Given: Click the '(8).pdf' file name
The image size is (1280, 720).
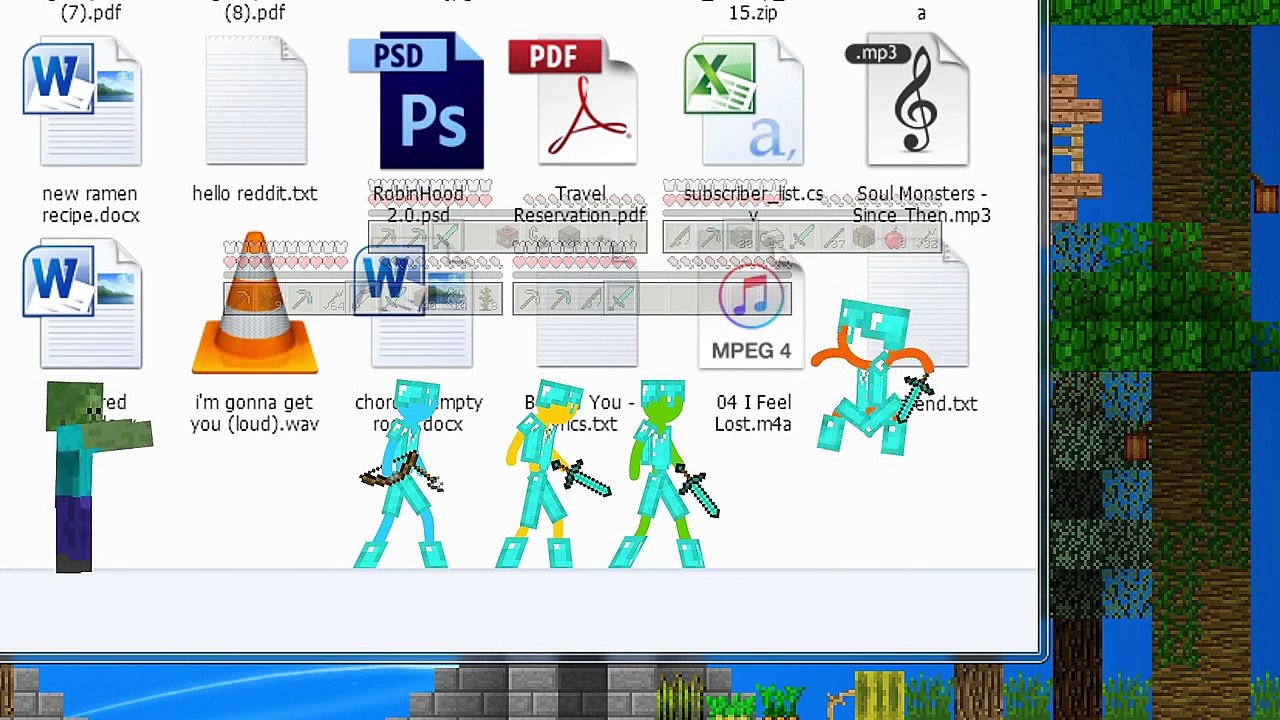Looking at the screenshot, I should click(255, 12).
